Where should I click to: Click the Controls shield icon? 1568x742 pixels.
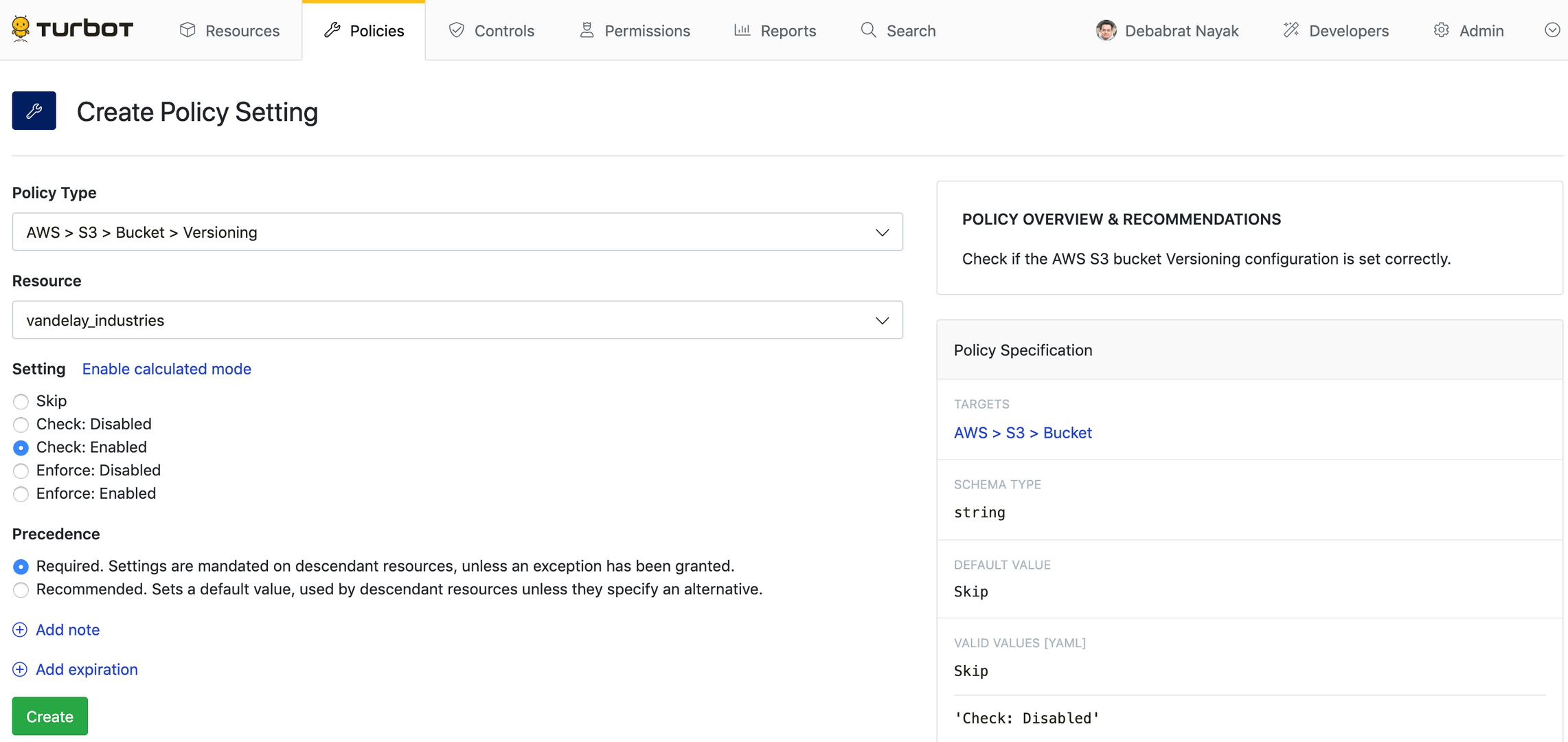coord(457,30)
